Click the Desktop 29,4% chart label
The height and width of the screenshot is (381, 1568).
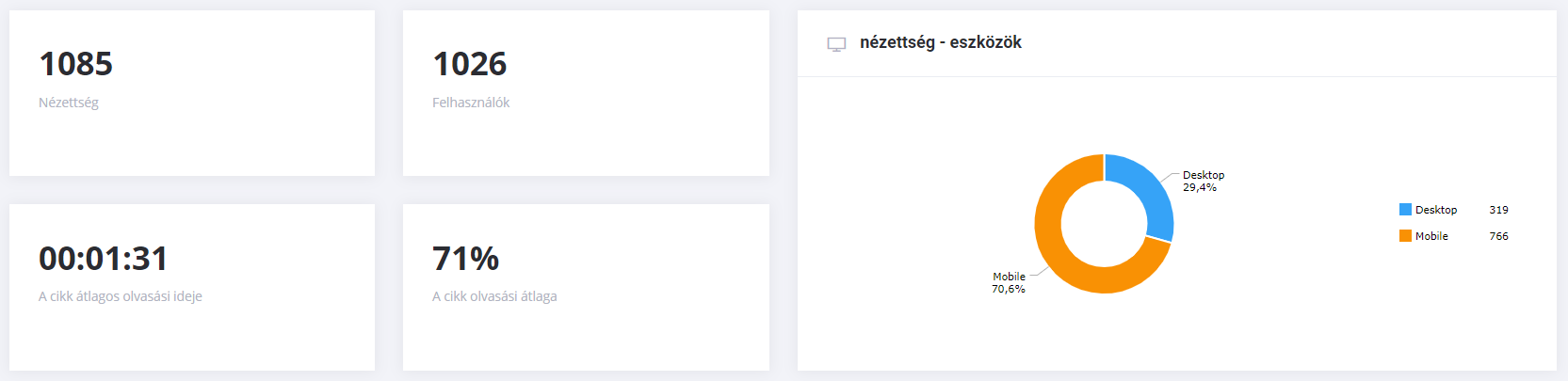point(1204,181)
